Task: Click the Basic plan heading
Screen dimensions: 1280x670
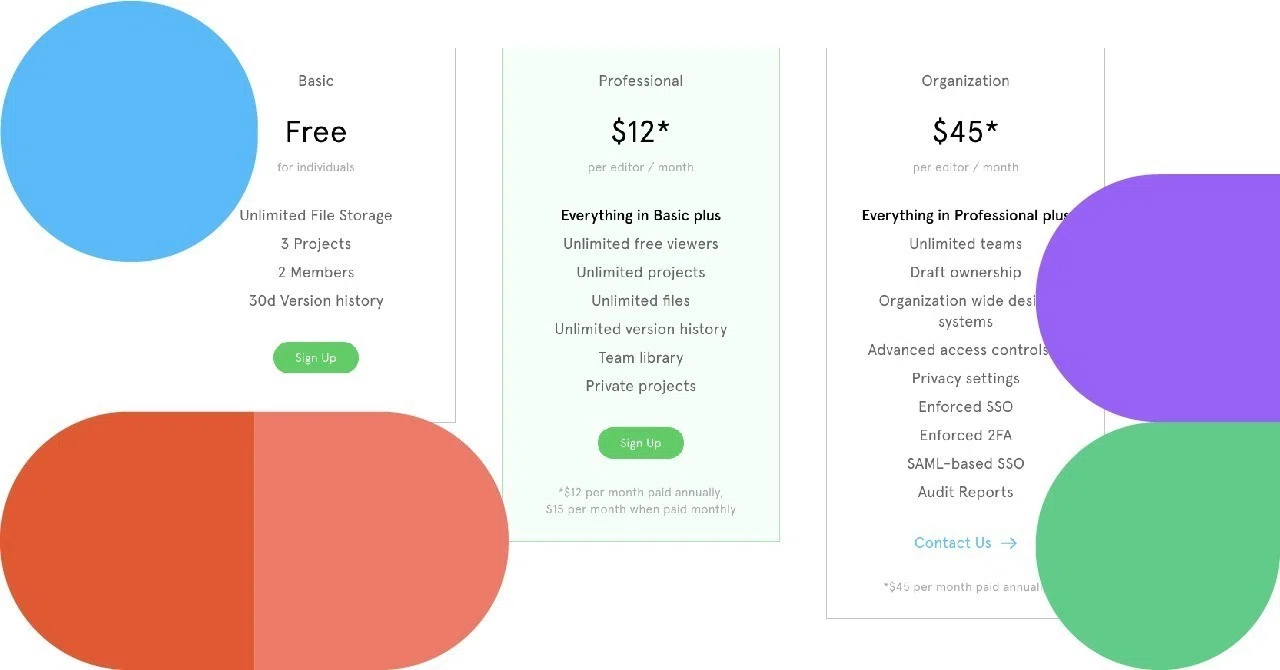Action: (x=316, y=81)
